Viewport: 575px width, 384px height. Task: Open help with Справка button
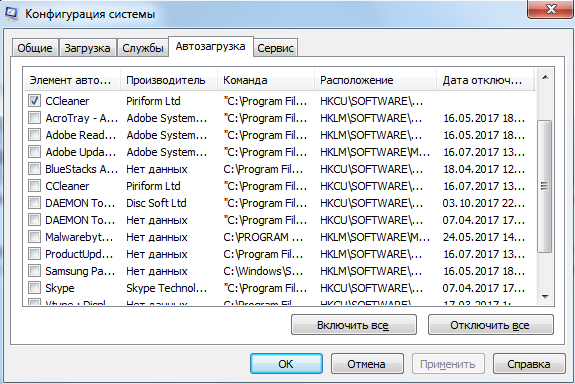tap(529, 364)
